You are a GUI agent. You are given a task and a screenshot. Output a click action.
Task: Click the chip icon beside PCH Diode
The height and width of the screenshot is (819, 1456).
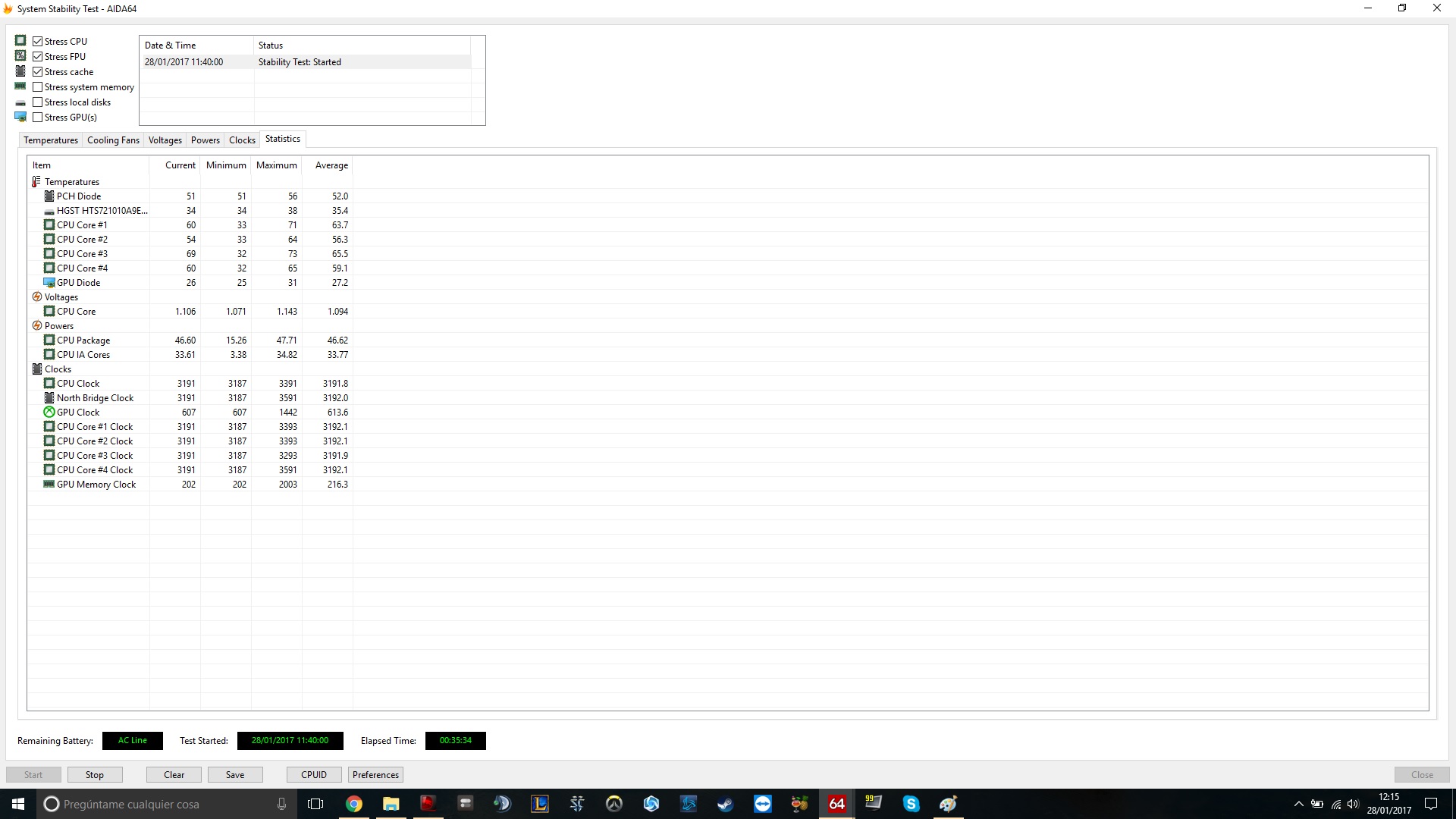pos(49,196)
